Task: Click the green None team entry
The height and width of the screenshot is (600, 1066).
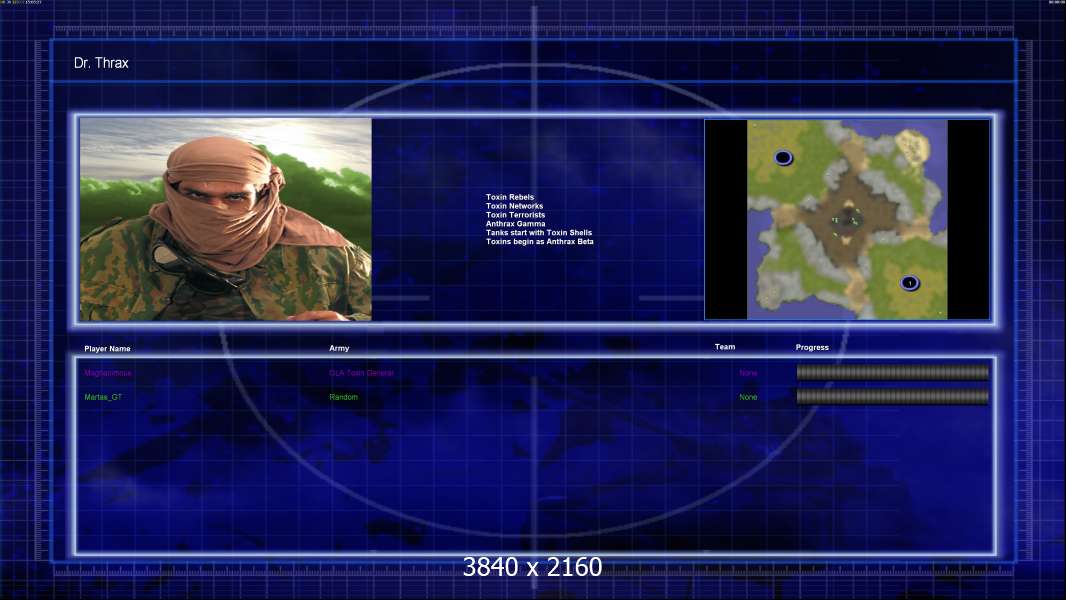Action: pyautogui.click(x=748, y=397)
